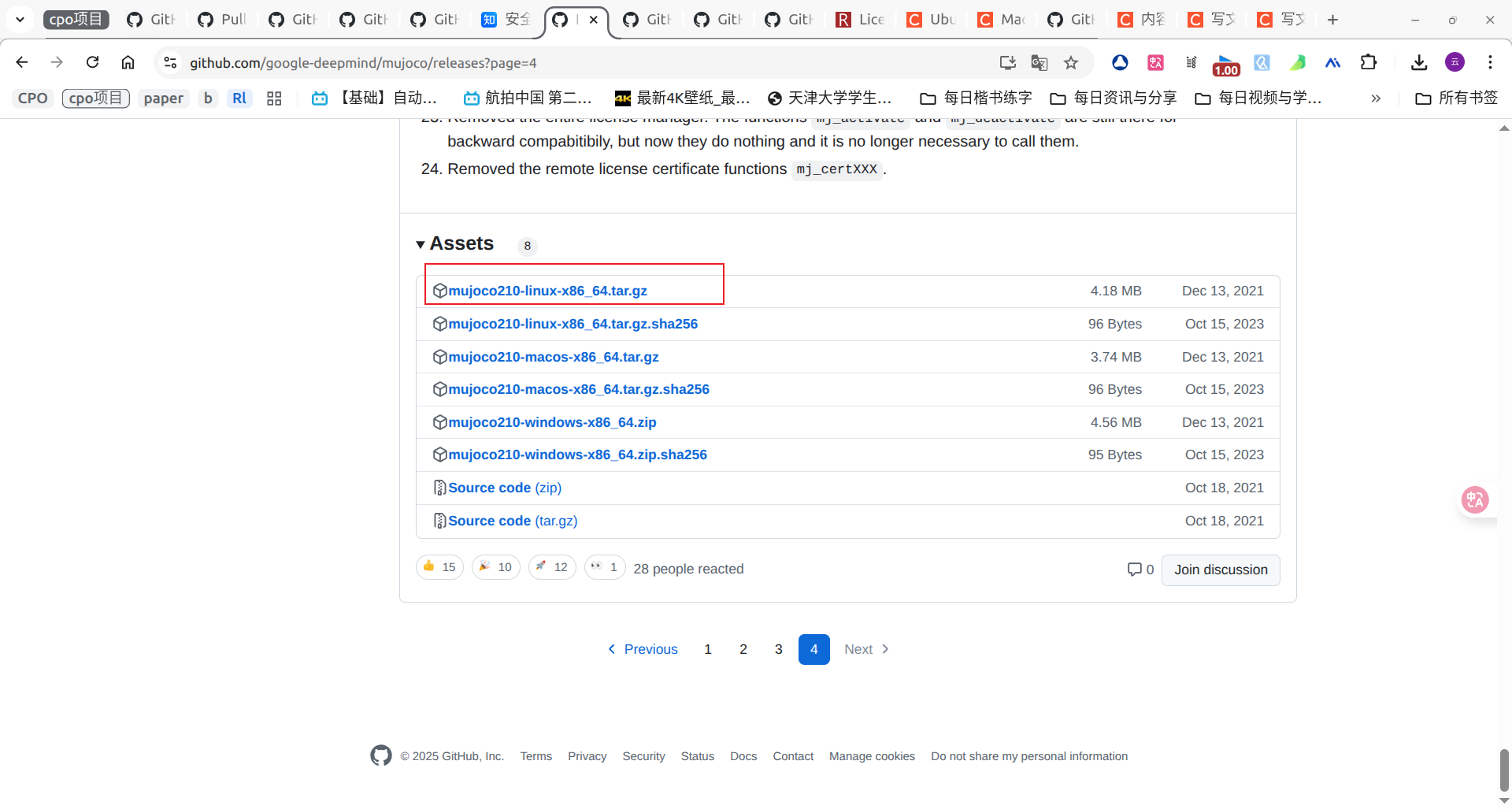The height and width of the screenshot is (809, 1512).
Task: Open the purple profile avatar
Action: pyautogui.click(x=1455, y=62)
